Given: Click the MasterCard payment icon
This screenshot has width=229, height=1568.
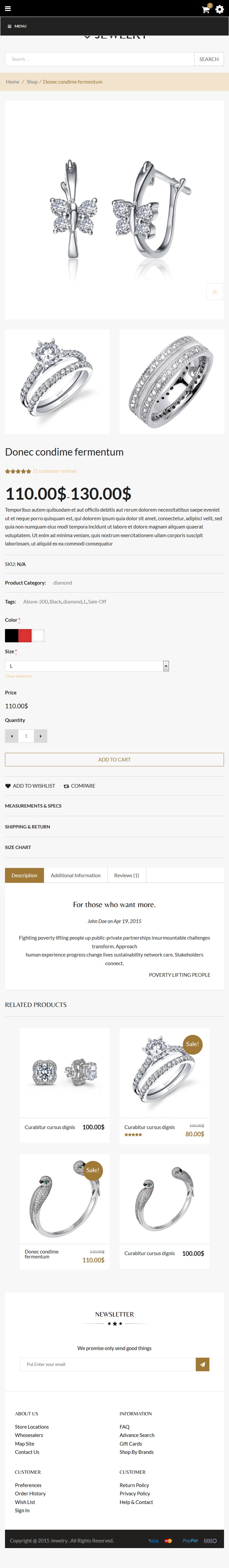Looking at the screenshot, I should pyautogui.click(x=168, y=1541).
